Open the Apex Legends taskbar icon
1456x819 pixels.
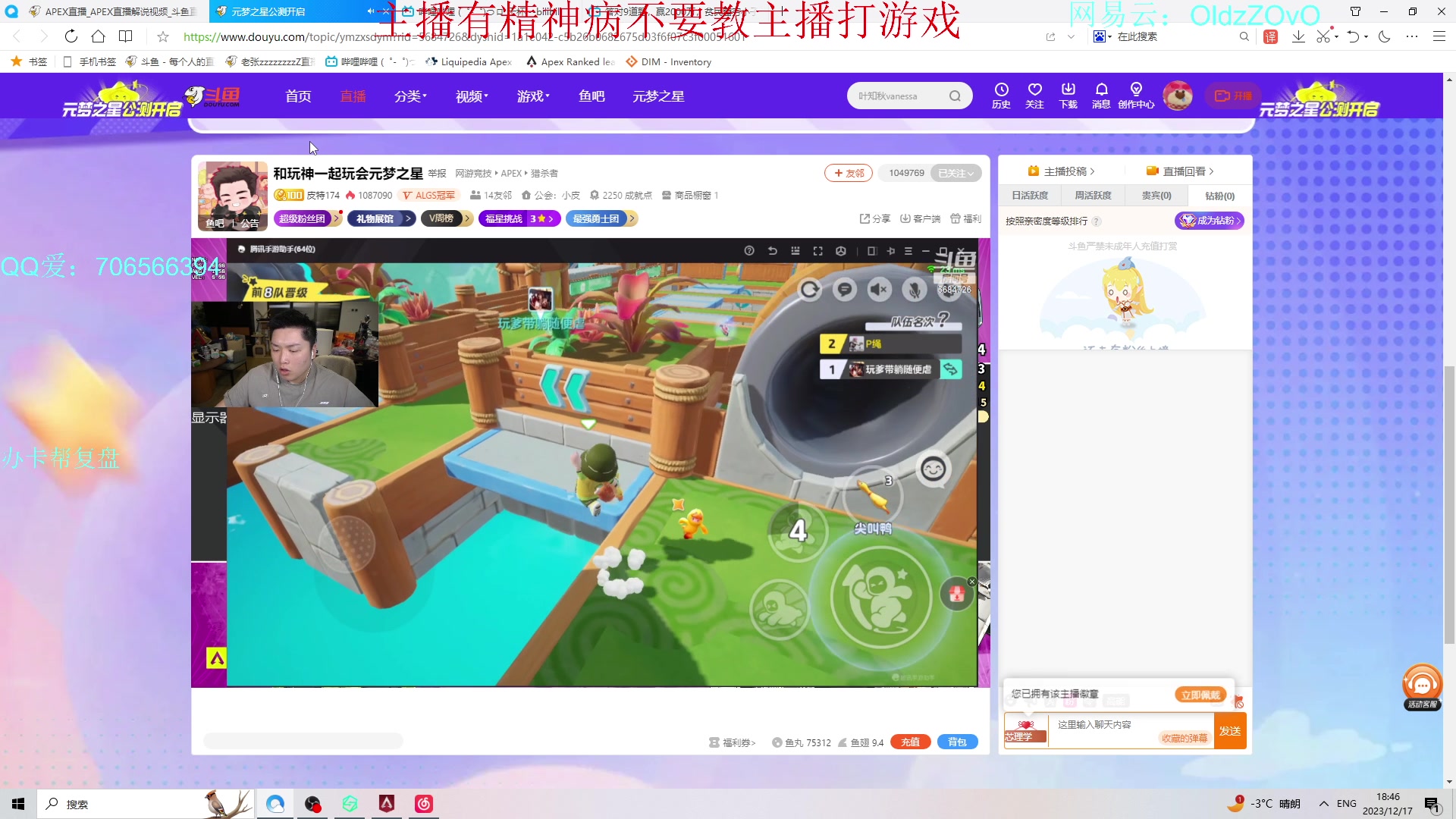386,804
